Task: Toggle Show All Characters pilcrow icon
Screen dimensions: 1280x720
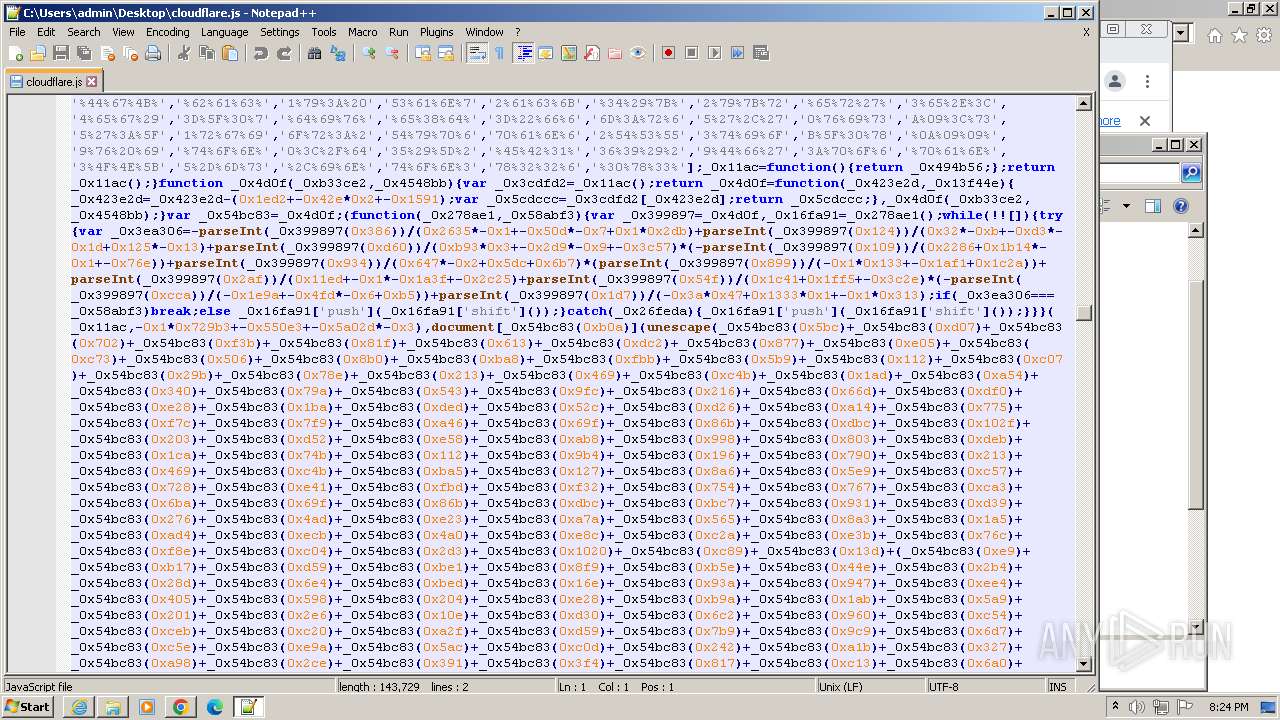Action: 499,53
